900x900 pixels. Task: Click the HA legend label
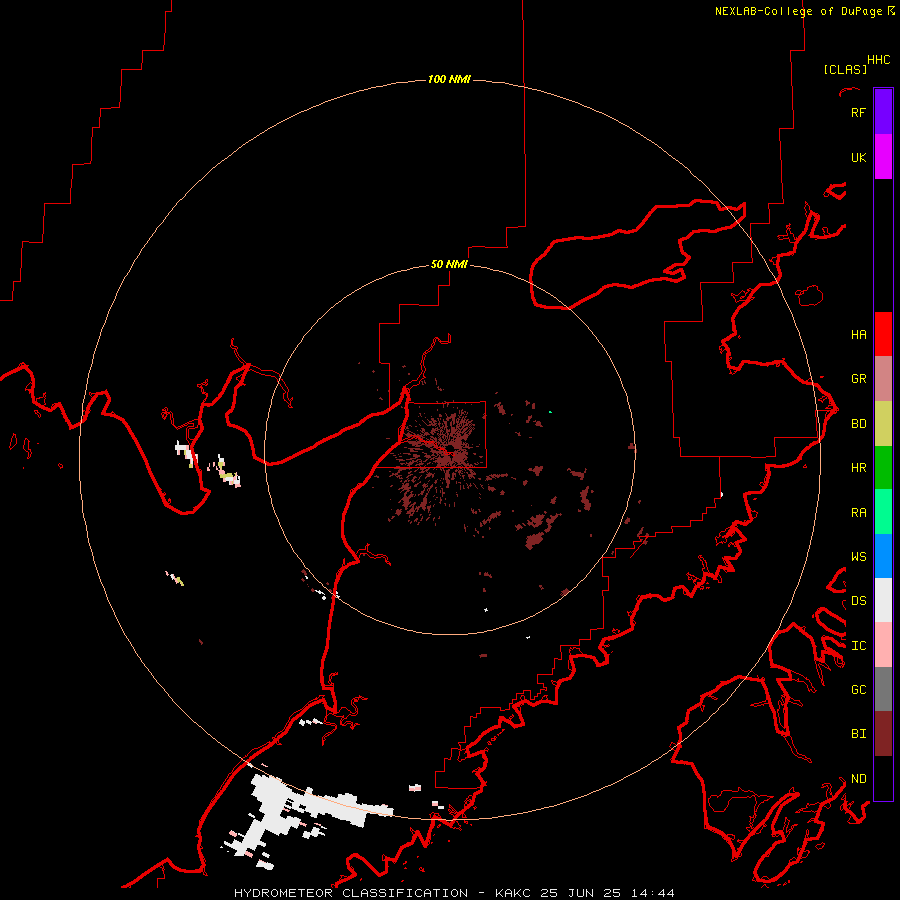pos(858,335)
